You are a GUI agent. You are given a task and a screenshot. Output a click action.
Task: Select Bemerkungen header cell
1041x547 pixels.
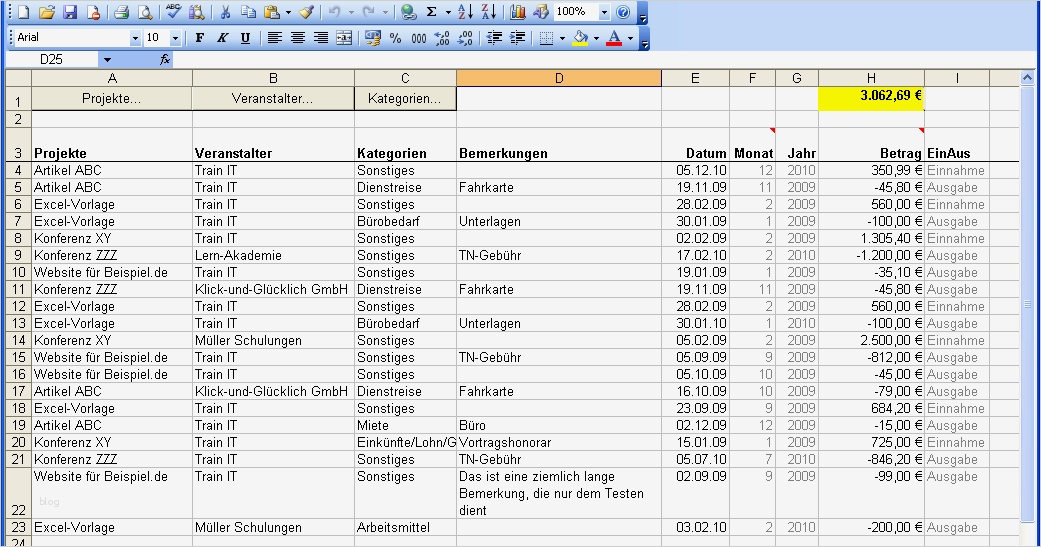coord(559,145)
